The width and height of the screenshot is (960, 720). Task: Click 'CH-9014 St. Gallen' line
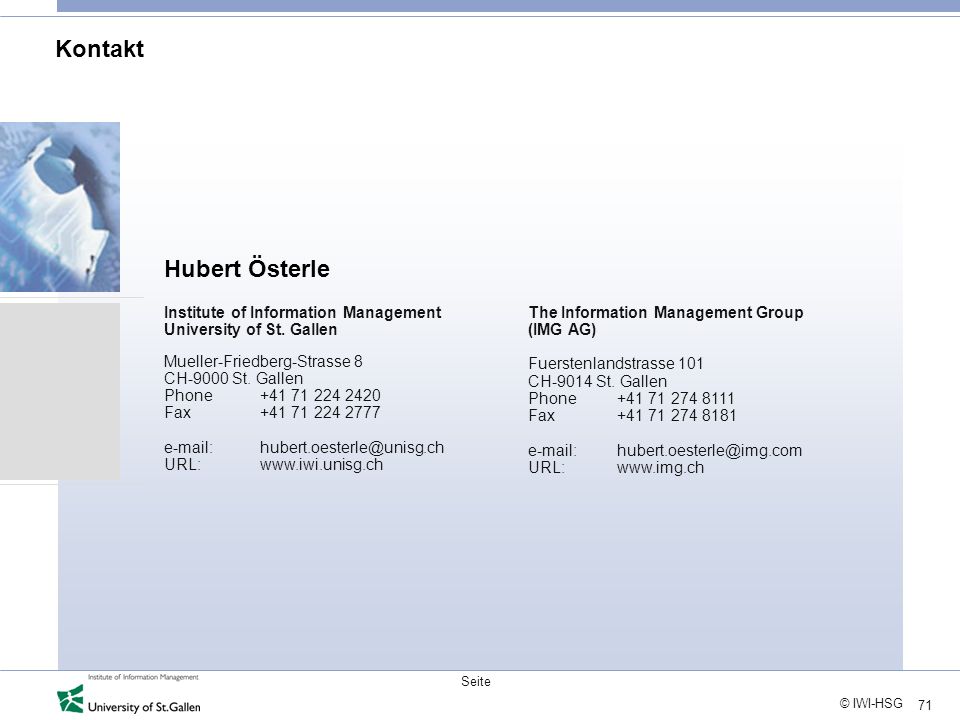[598, 381]
